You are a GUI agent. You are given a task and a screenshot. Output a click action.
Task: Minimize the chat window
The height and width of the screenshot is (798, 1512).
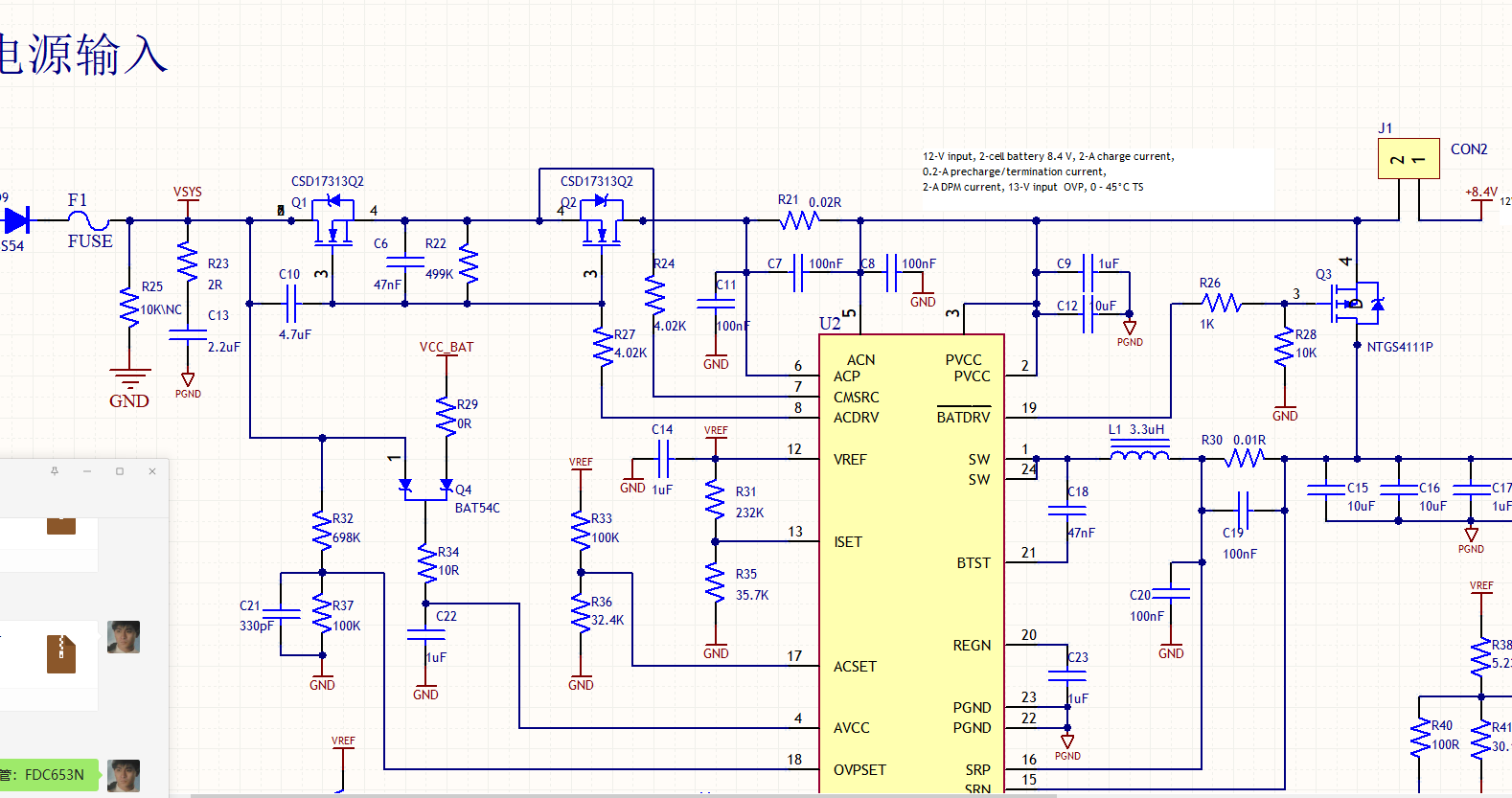pyautogui.click(x=87, y=470)
